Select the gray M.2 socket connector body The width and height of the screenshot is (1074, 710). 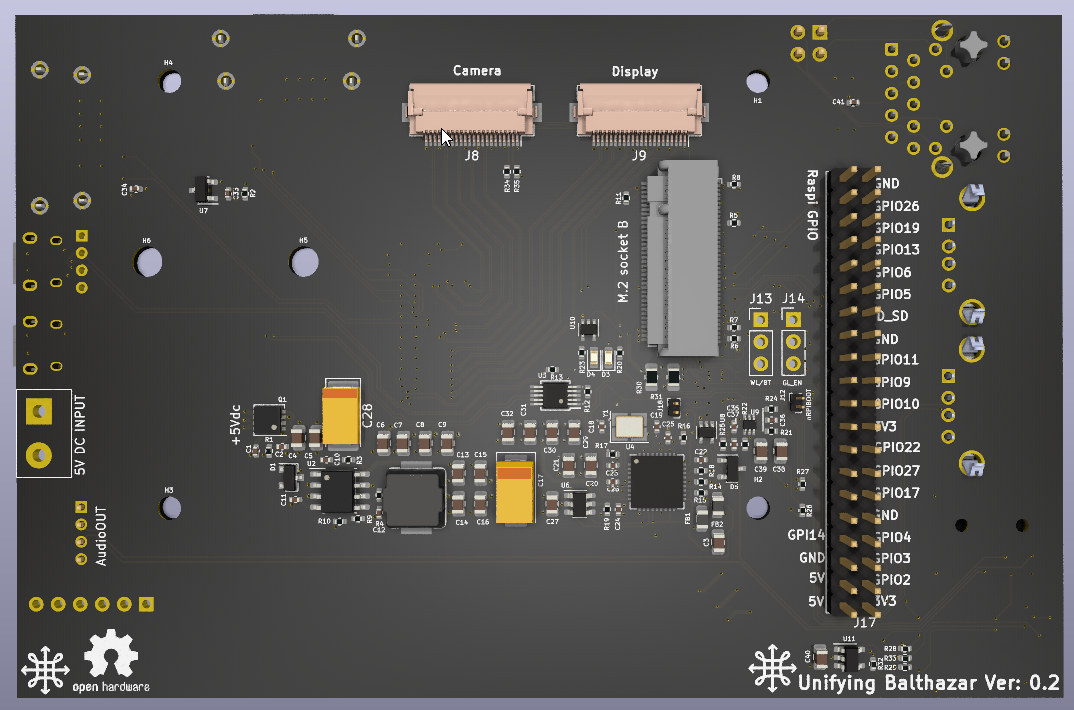point(682,258)
